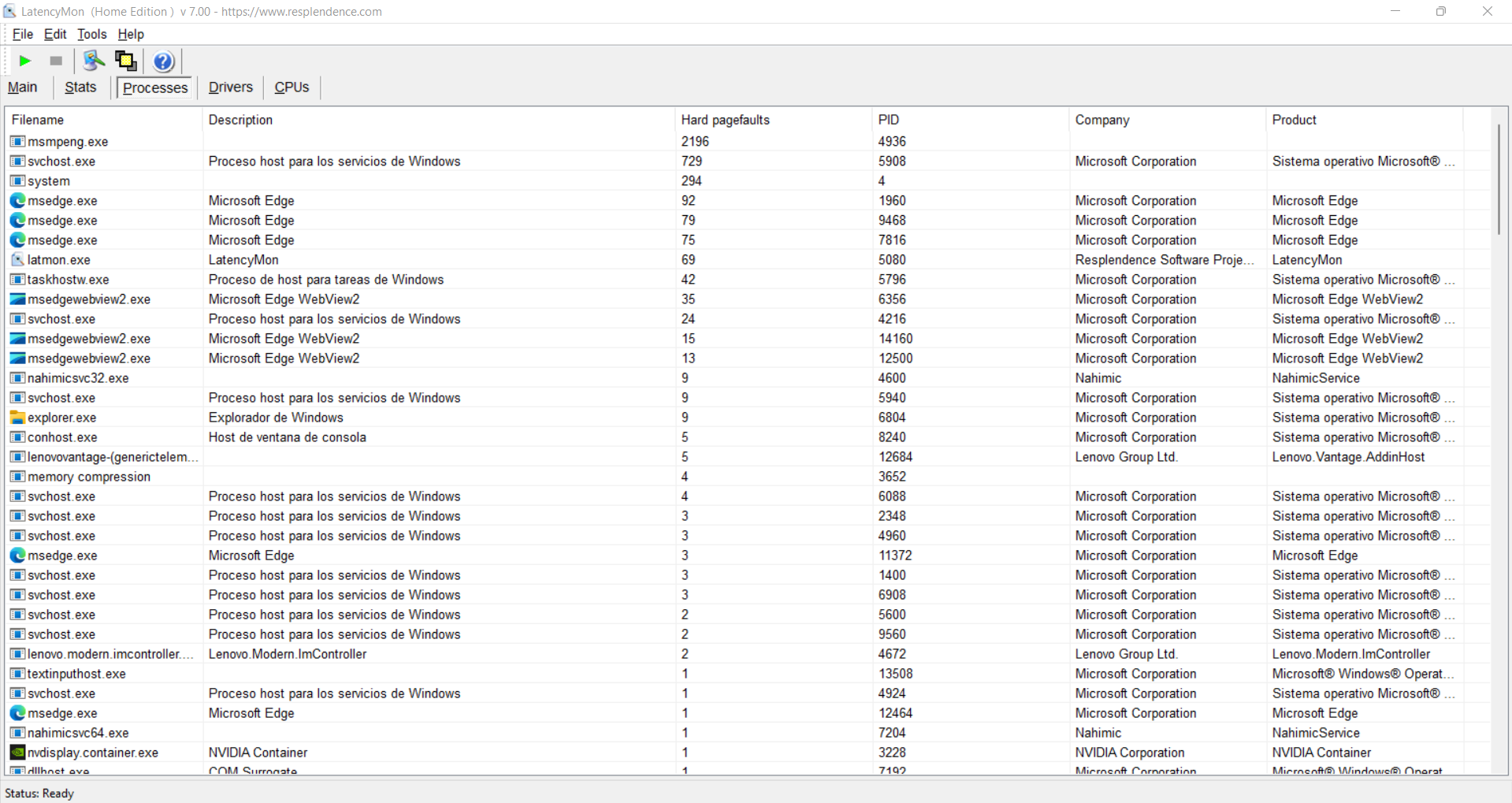The width and height of the screenshot is (1512, 803).
Task: Sort by the PID column header
Action: coord(971,120)
